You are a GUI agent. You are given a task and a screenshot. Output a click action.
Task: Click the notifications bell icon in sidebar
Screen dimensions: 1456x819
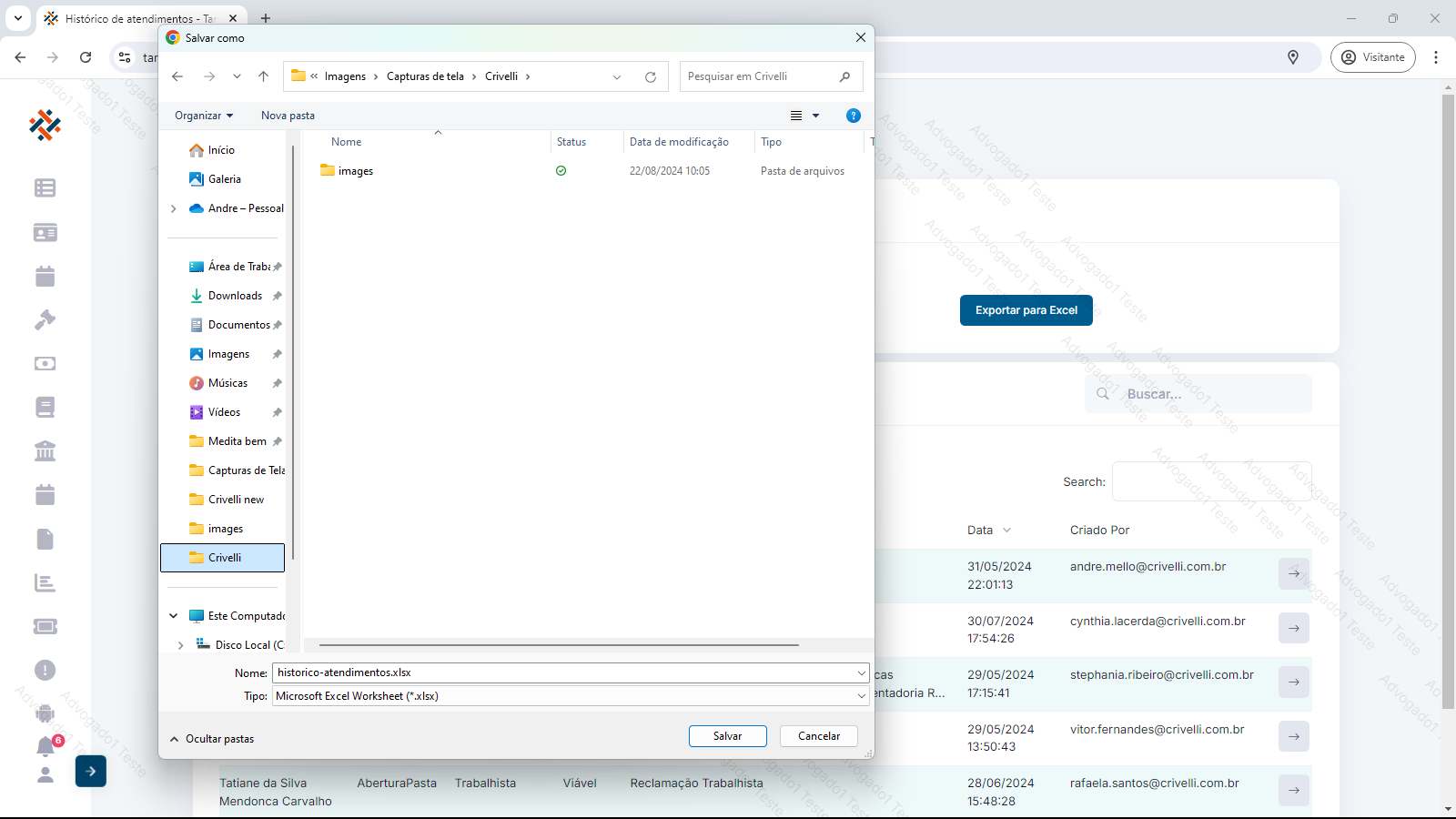click(45, 746)
